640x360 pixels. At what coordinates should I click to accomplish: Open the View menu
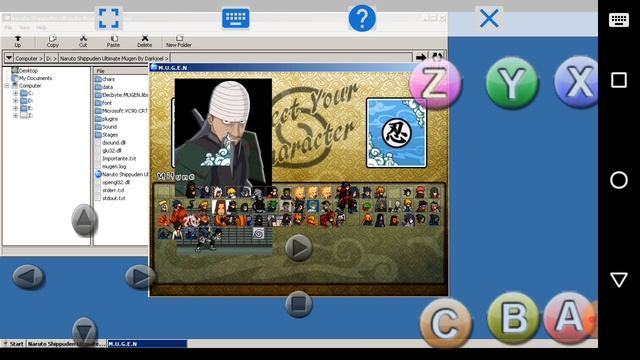point(24,28)
